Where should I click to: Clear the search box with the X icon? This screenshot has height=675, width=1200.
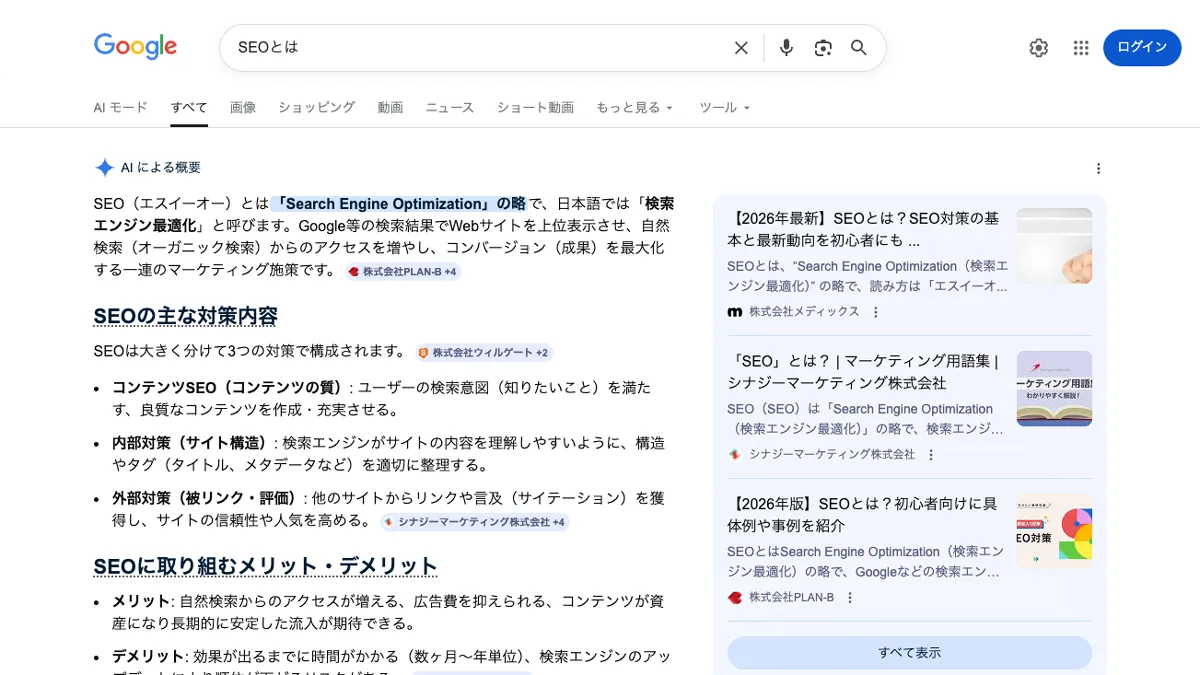pyautogui.click(x=741, y=48)
